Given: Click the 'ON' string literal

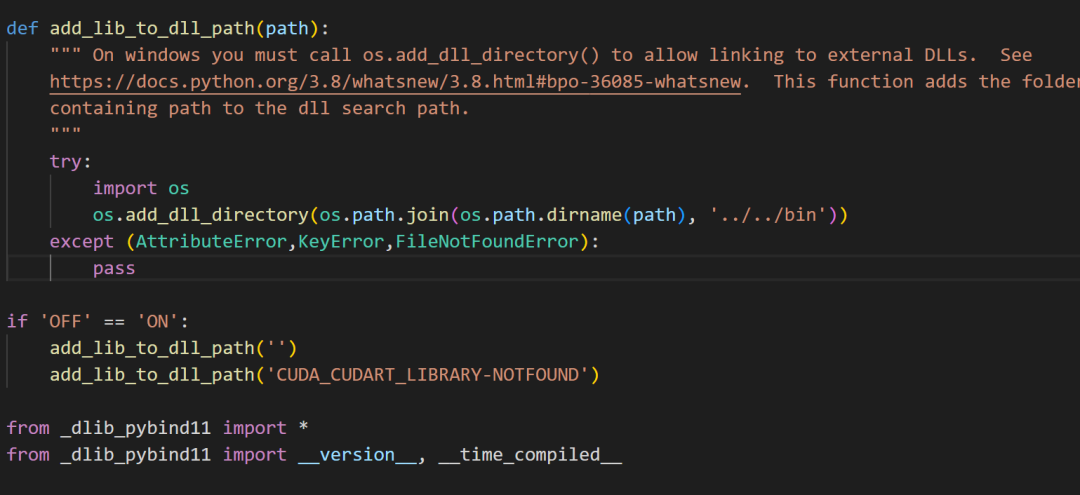Looking at the screenshot, I should click(x=157, y=321).
